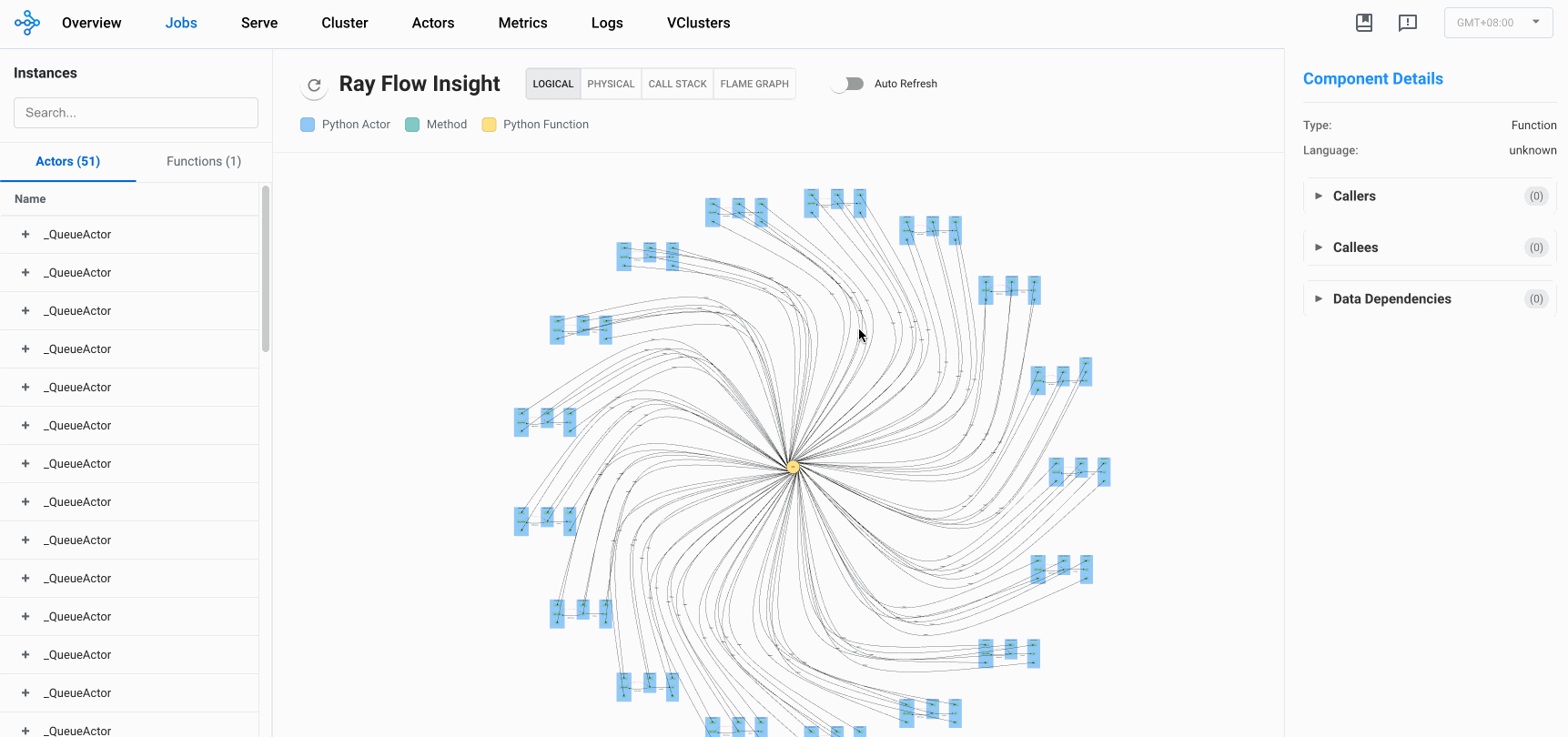Click the teal Method legend icon
Image resolution: width=1568 pixels, height=737 pixels.
412,125
